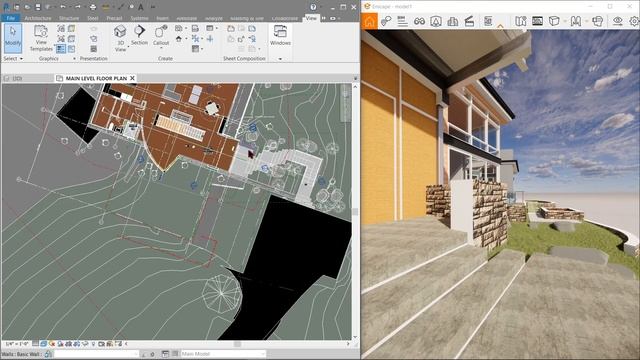Open Enscape binoculars view icon

point(419,21)
